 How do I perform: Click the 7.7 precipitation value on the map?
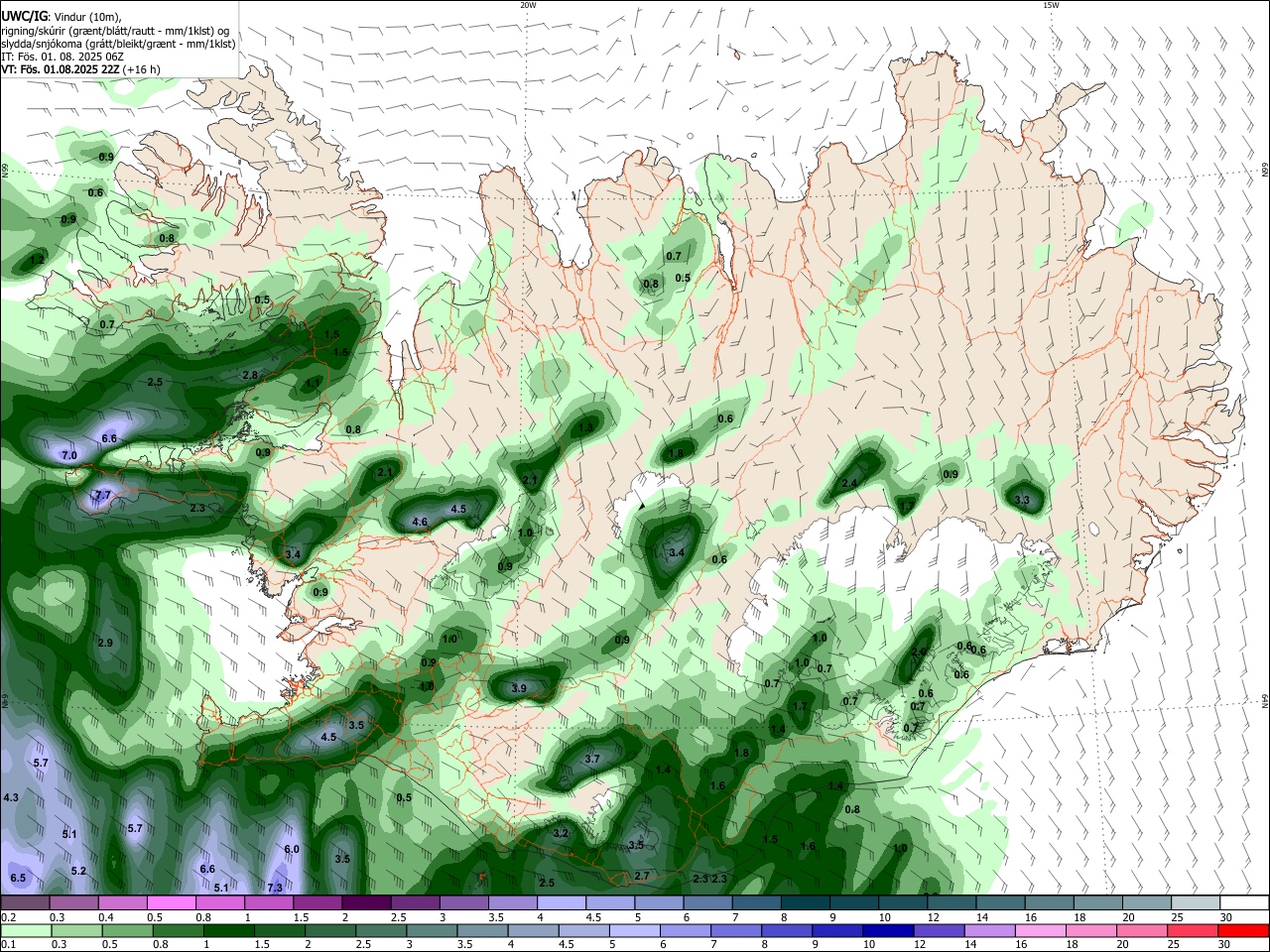[x=102, y=495]
